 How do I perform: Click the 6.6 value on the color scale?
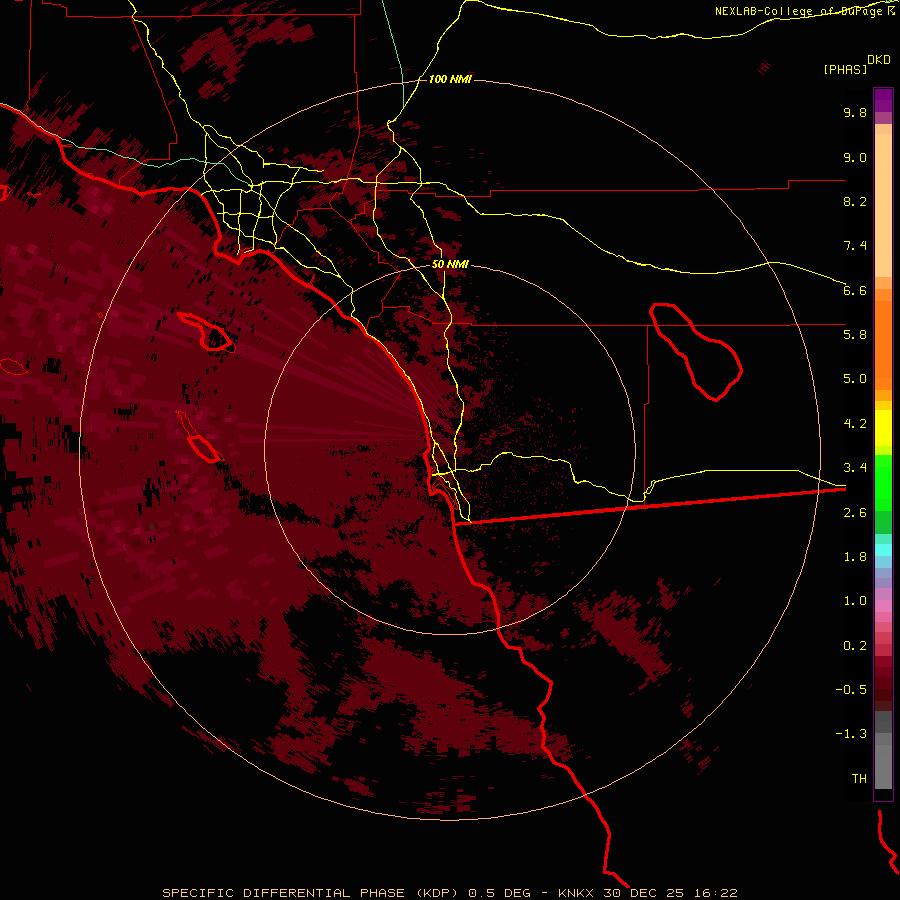pyautogui.click(x=855, y=290)
